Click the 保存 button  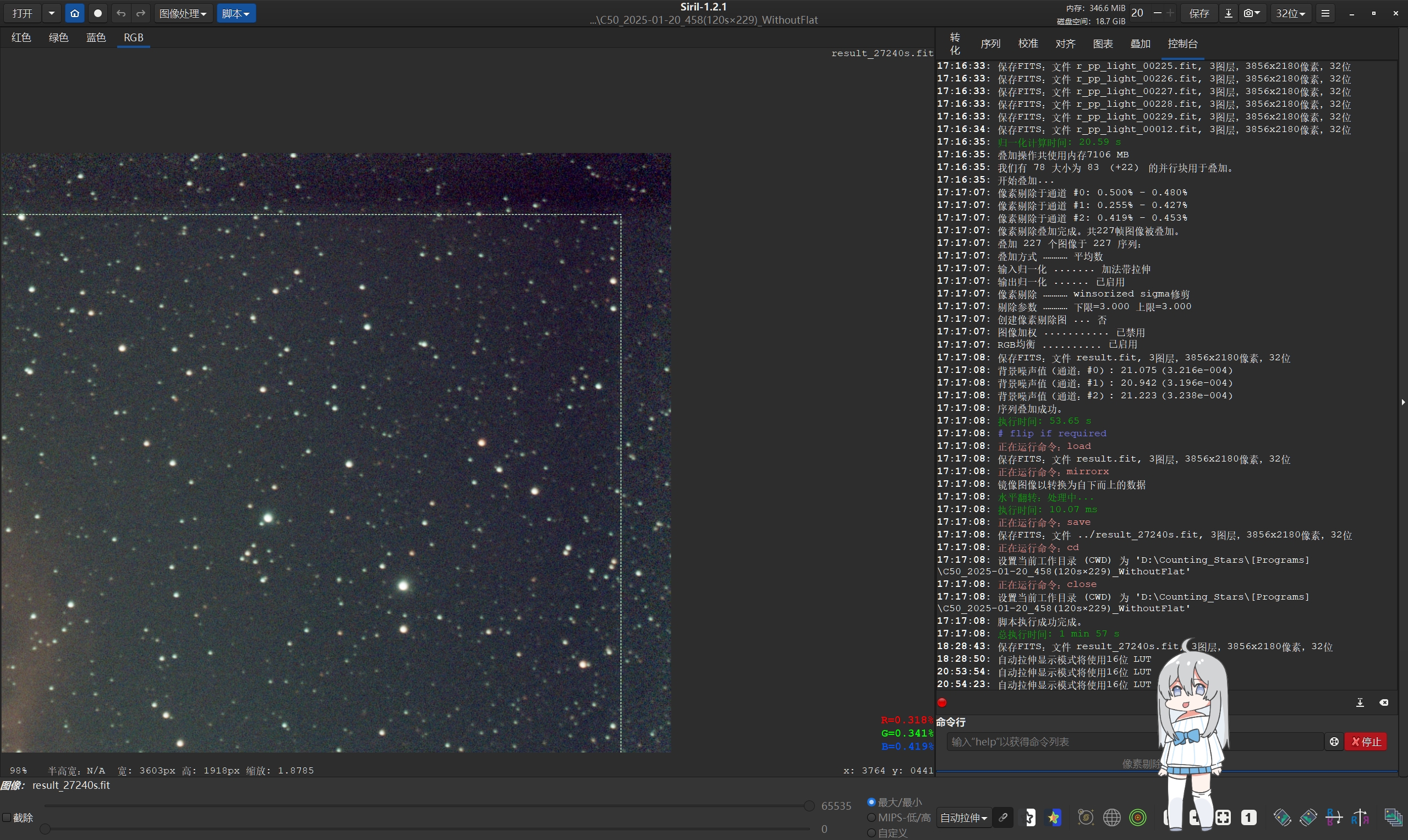(x=1198, y=13)
